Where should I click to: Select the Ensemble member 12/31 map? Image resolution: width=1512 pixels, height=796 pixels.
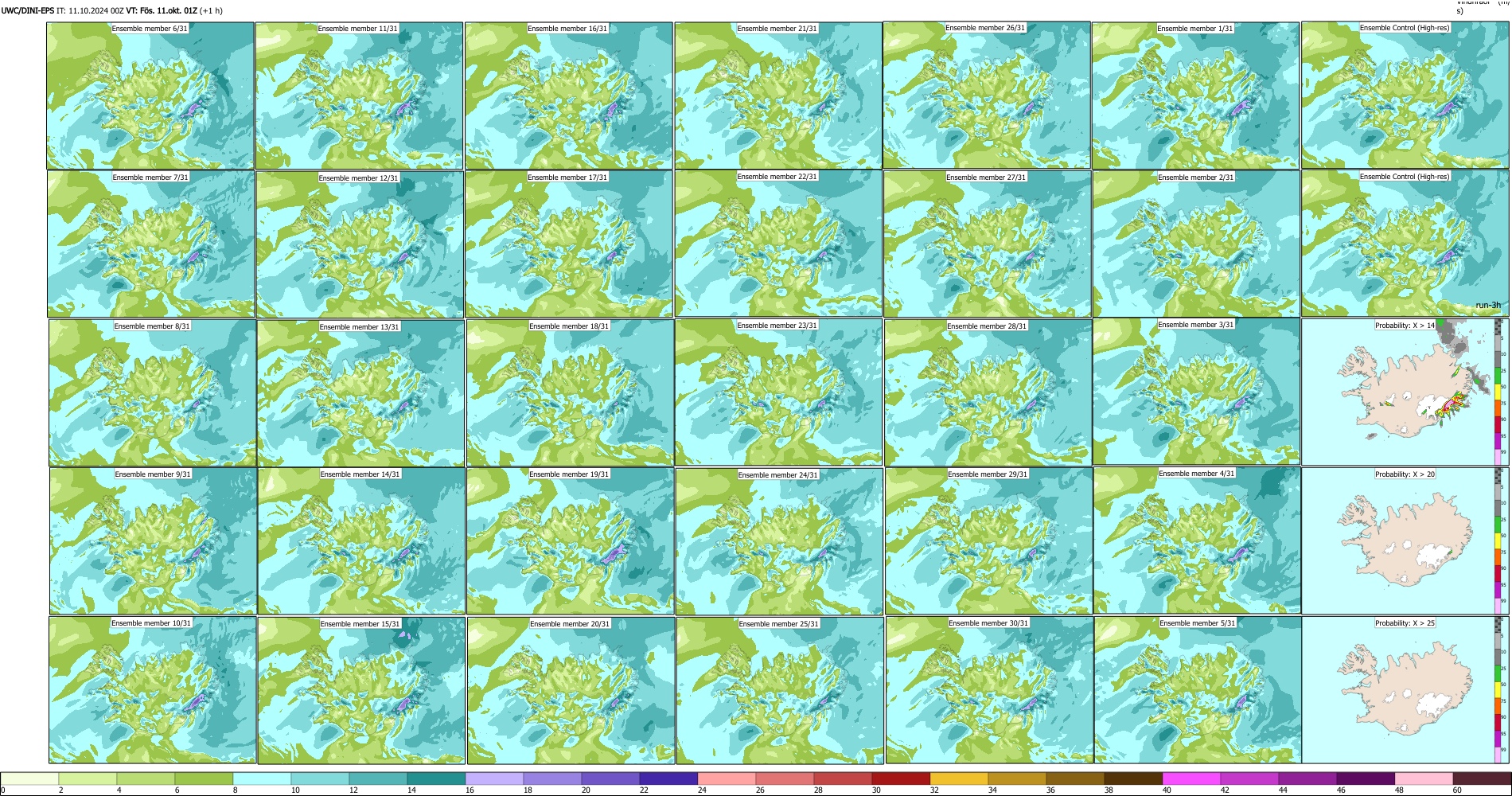point(360,244)
